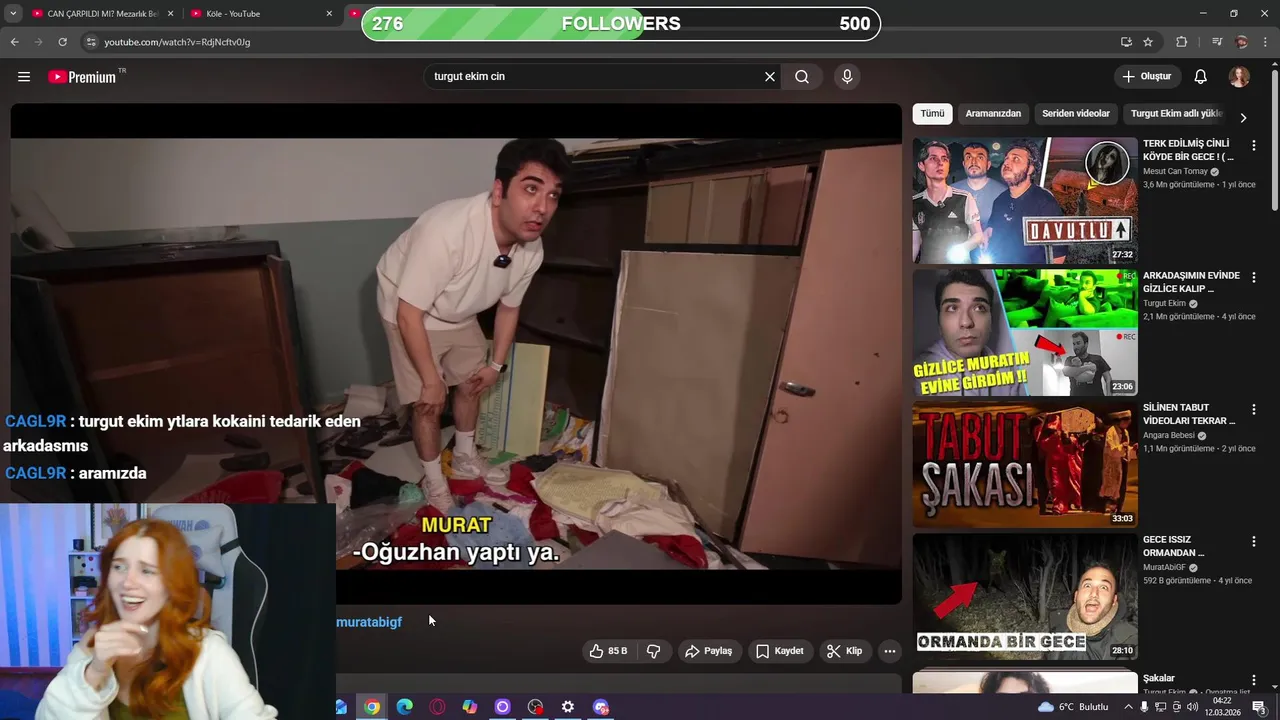Dislike the video with thumbs-down

pyautogui.click(x=654, y=651)
